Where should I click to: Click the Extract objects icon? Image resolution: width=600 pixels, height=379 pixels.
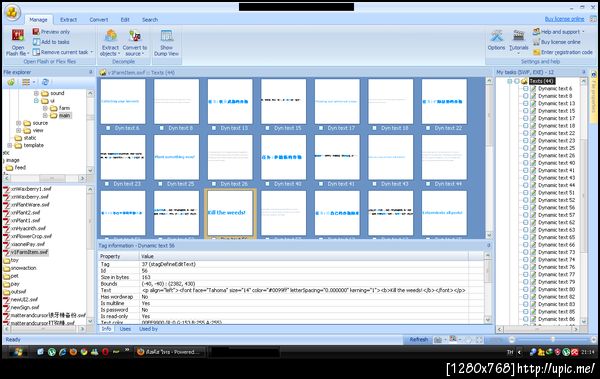point(111,36)
